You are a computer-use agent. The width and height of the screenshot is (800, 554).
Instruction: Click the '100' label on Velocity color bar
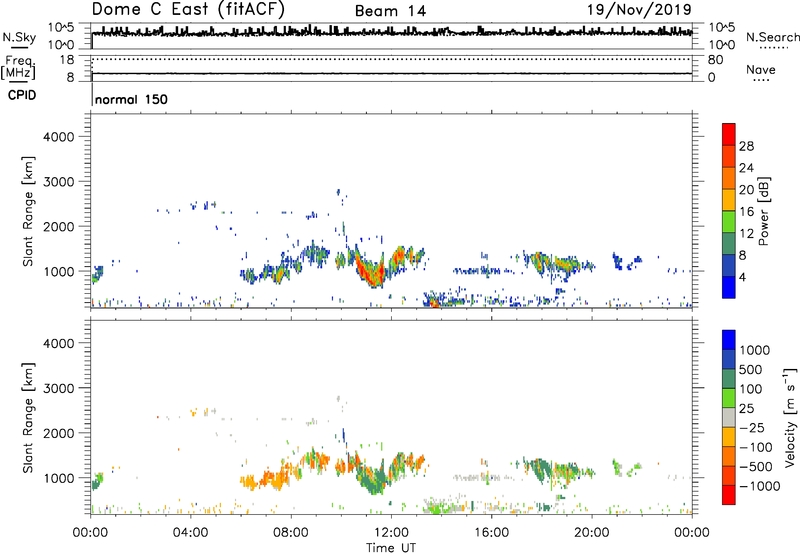[751, 389]
